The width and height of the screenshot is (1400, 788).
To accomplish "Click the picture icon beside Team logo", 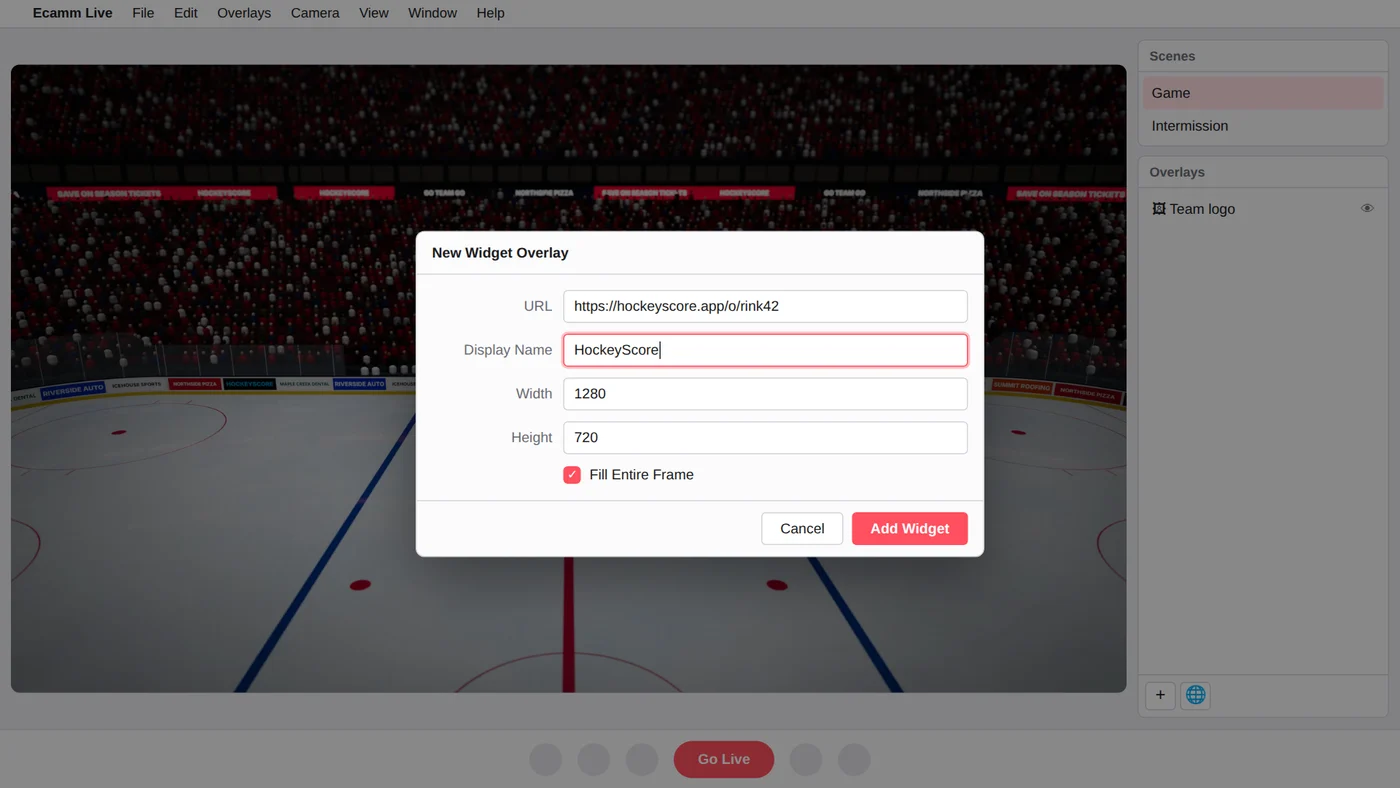I will pos(1159,209).
